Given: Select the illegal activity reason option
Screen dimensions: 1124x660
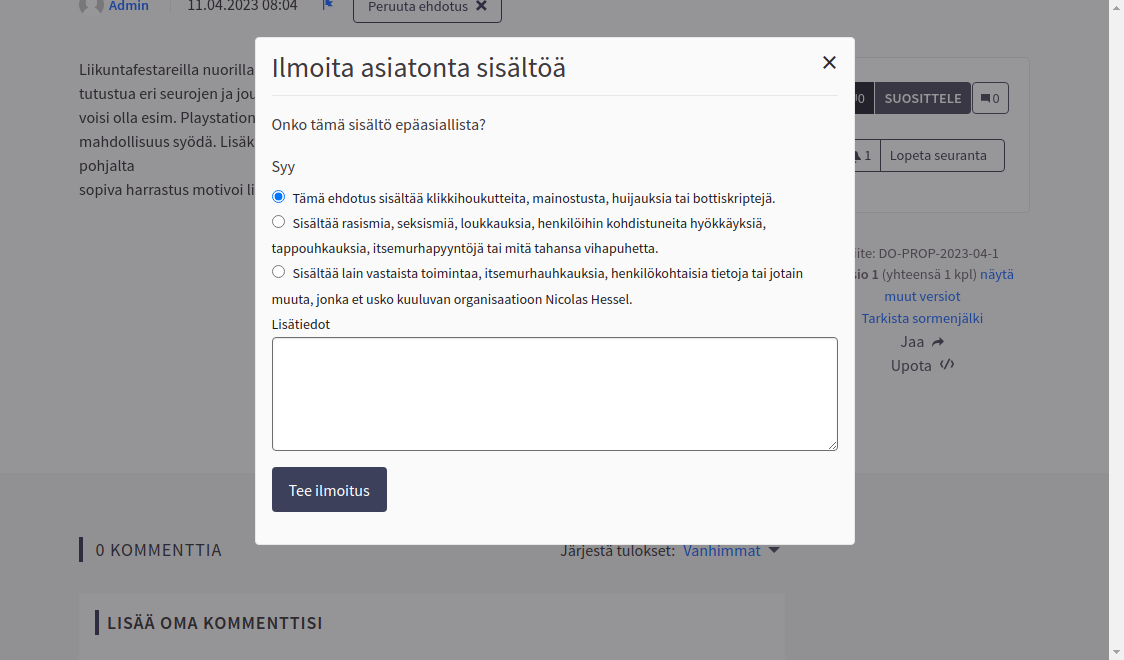Looking at the screenshot, I should pos(279,271).
